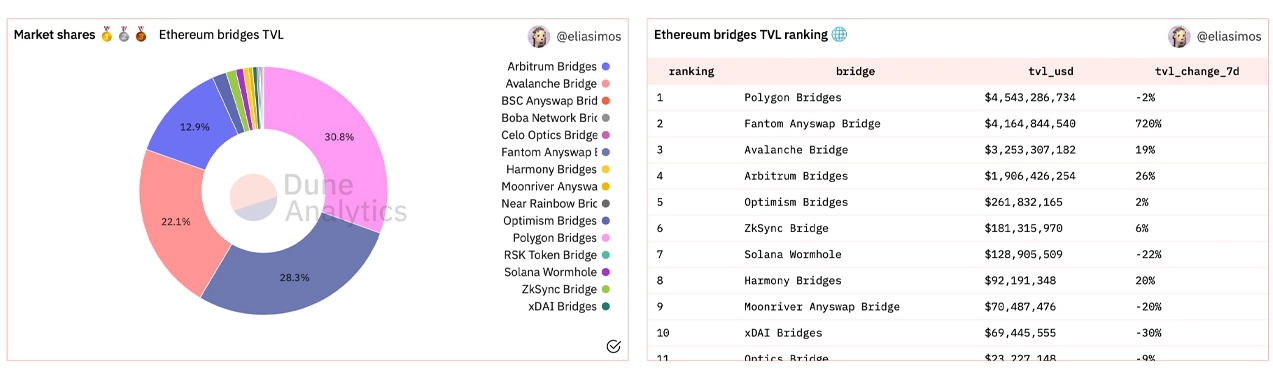Sort table by tvl_usd column header

point(1051,72)
